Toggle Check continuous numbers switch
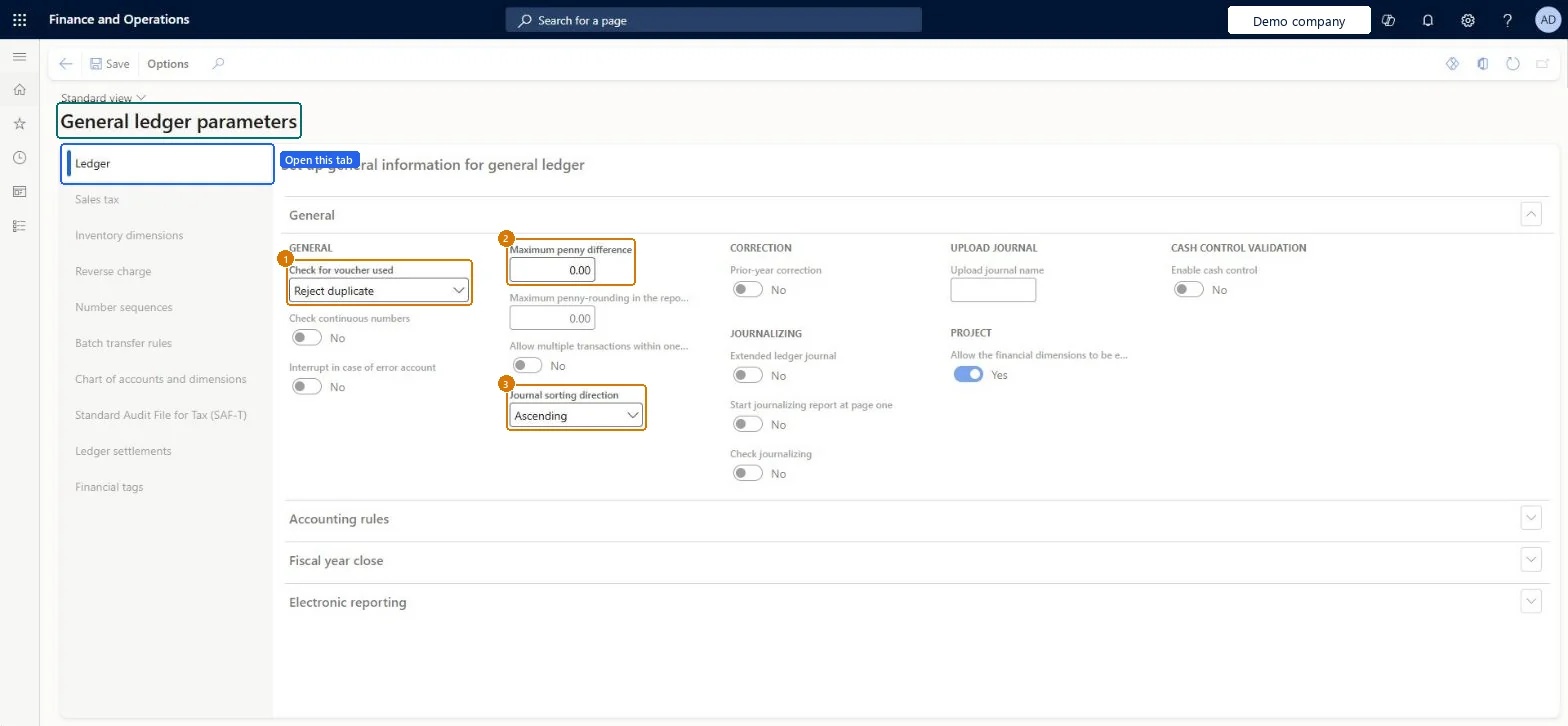The image size is (1568, 726). [x=307, y=338]
